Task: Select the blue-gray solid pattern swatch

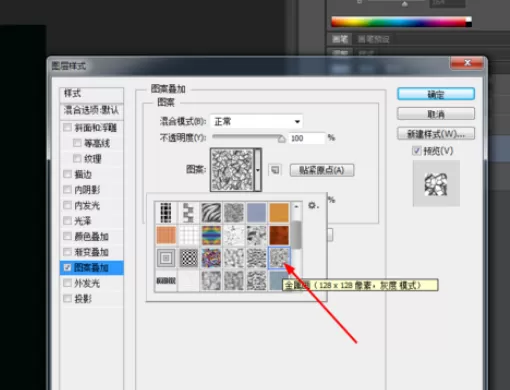Action: pos(256,212)
